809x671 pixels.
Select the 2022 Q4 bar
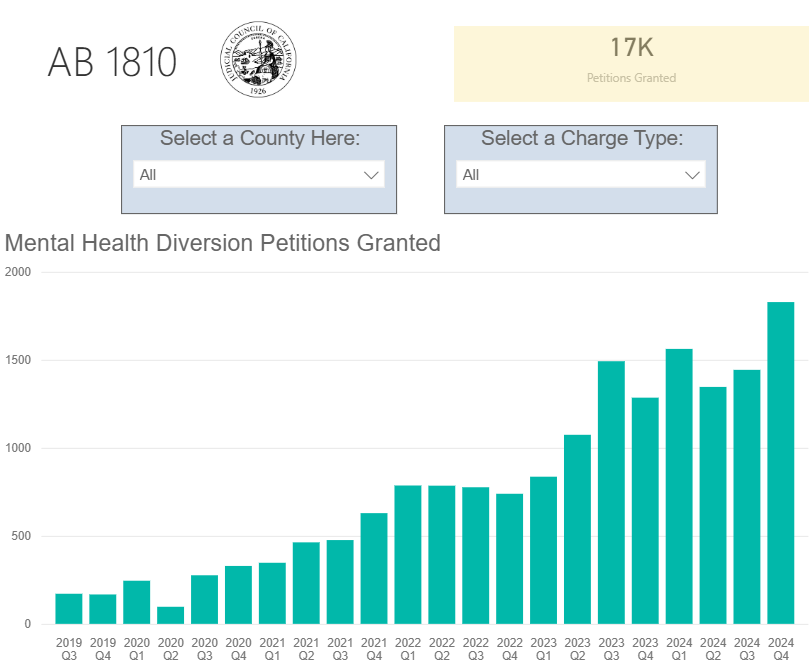pos(510,558)
